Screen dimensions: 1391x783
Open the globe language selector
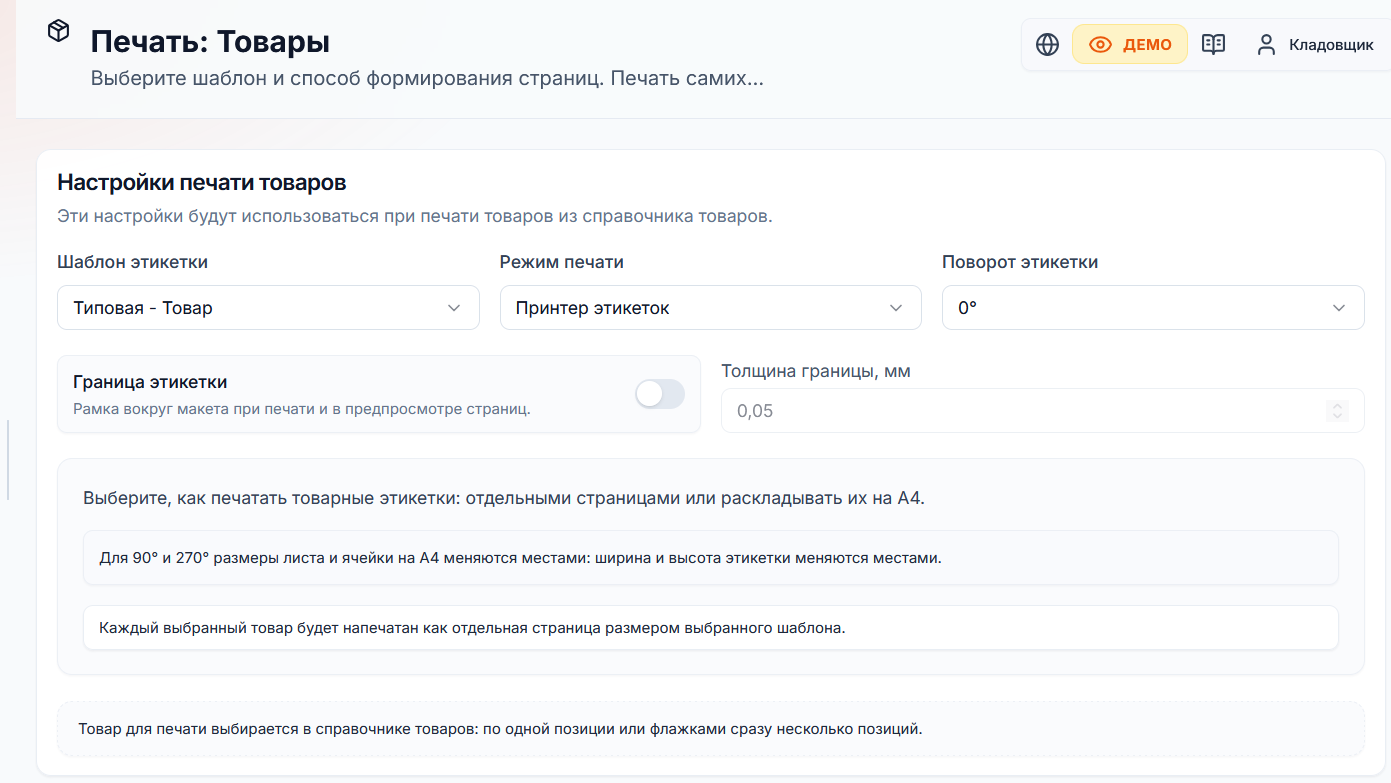coord(1047,45)
